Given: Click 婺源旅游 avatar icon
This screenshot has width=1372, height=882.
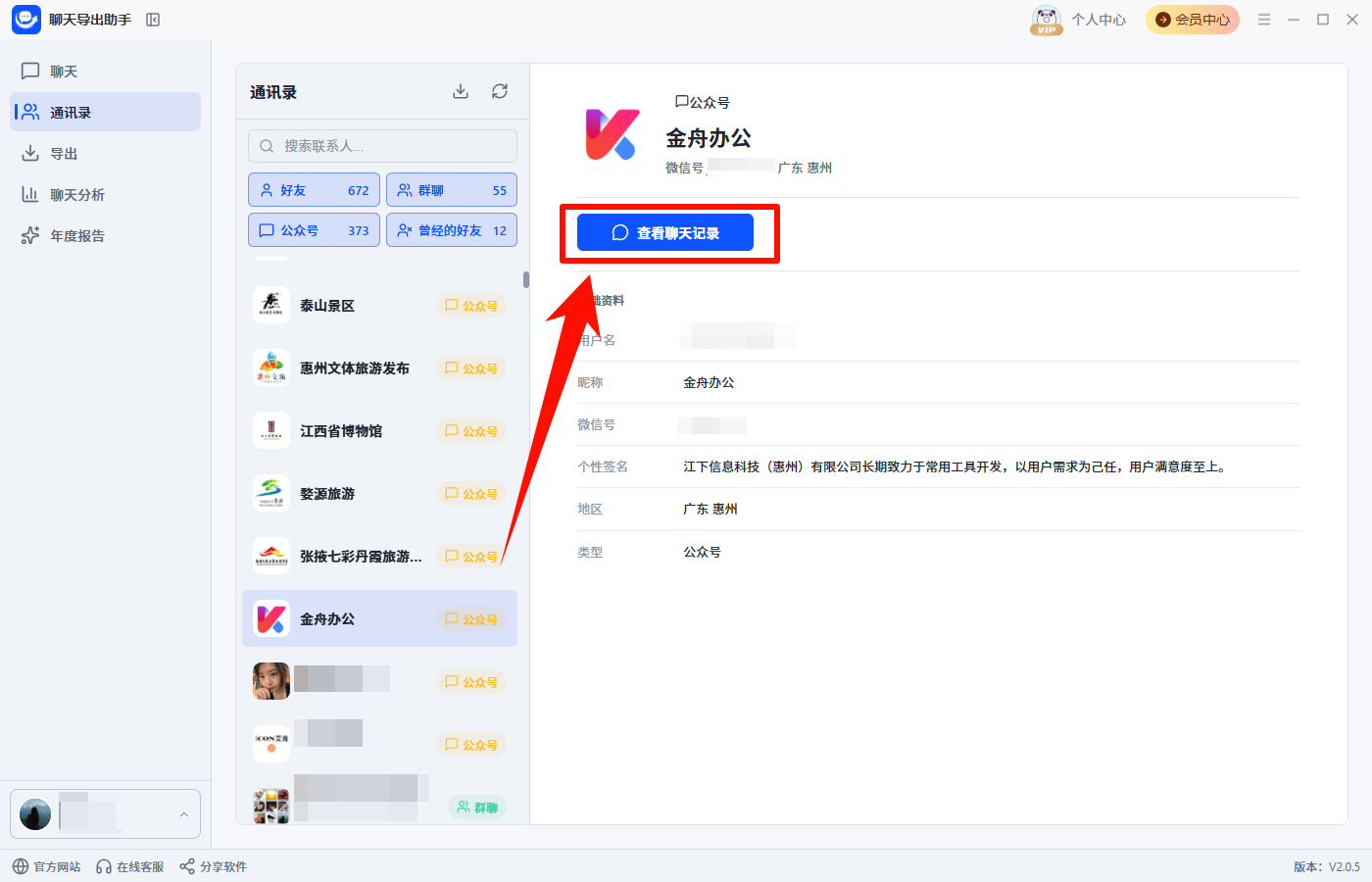Looking at the screenshot, I should [271, 493].
